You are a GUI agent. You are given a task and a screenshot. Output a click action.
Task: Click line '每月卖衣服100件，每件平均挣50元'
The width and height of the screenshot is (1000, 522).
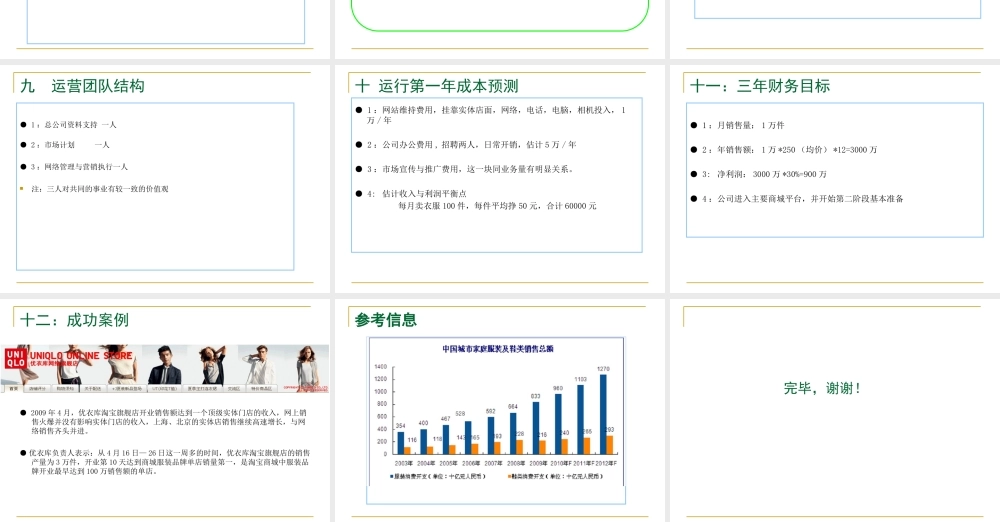pyautogui.click(x=497, y=205)
